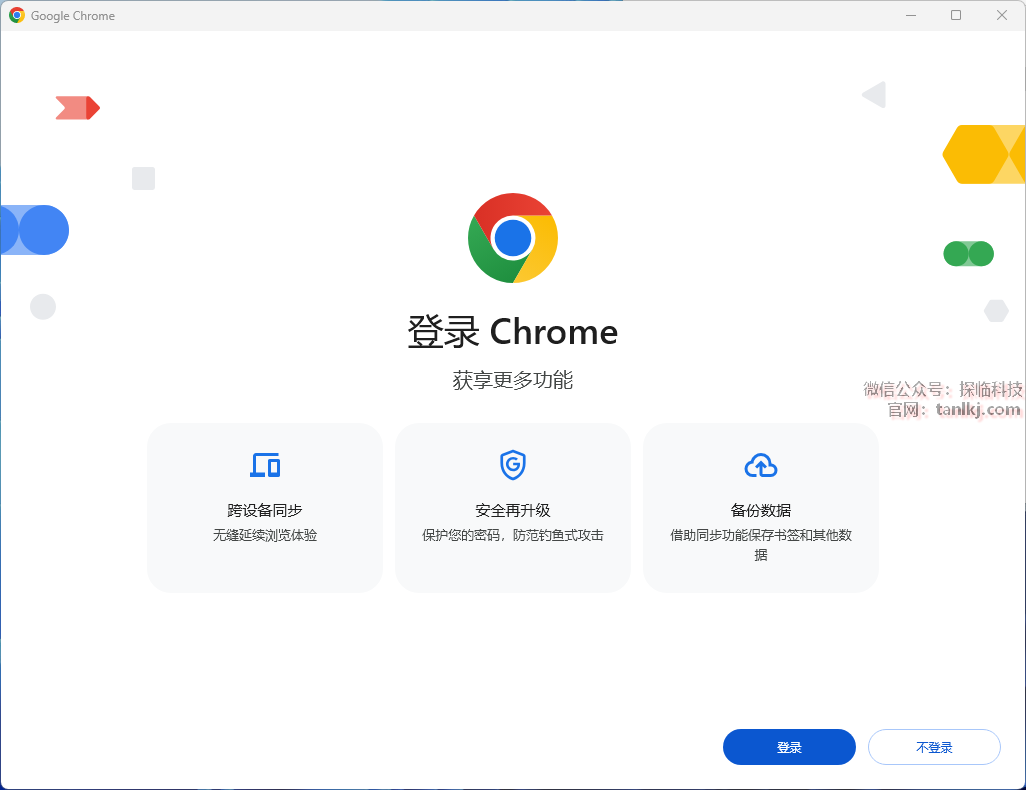Screen dimensions: 1026x790
Task: Maximize the Google Chrome window
Action: 956,15
